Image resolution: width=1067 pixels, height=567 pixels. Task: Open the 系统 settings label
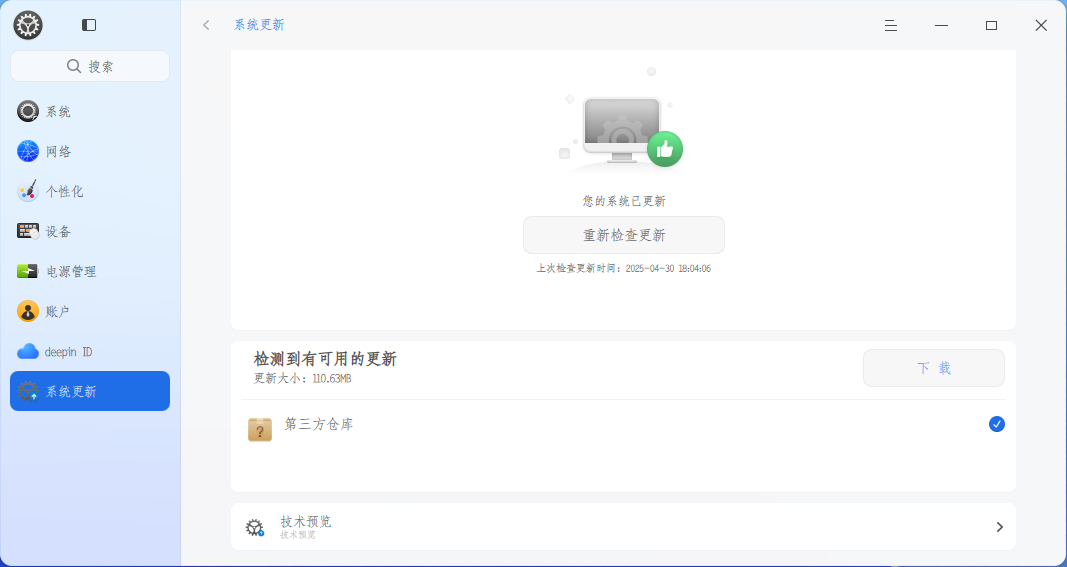58,112
